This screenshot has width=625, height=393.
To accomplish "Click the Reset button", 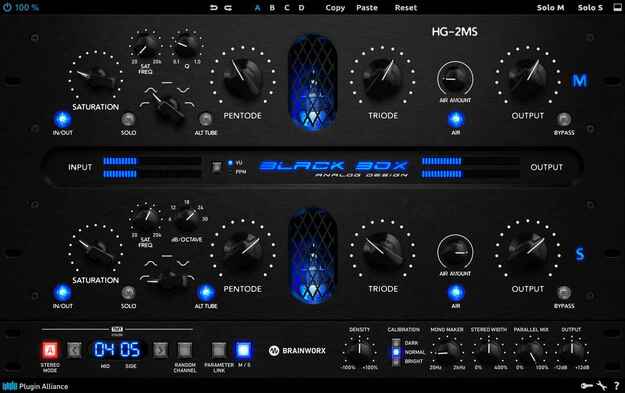I will pyautogui.click(x=406, y=8).
